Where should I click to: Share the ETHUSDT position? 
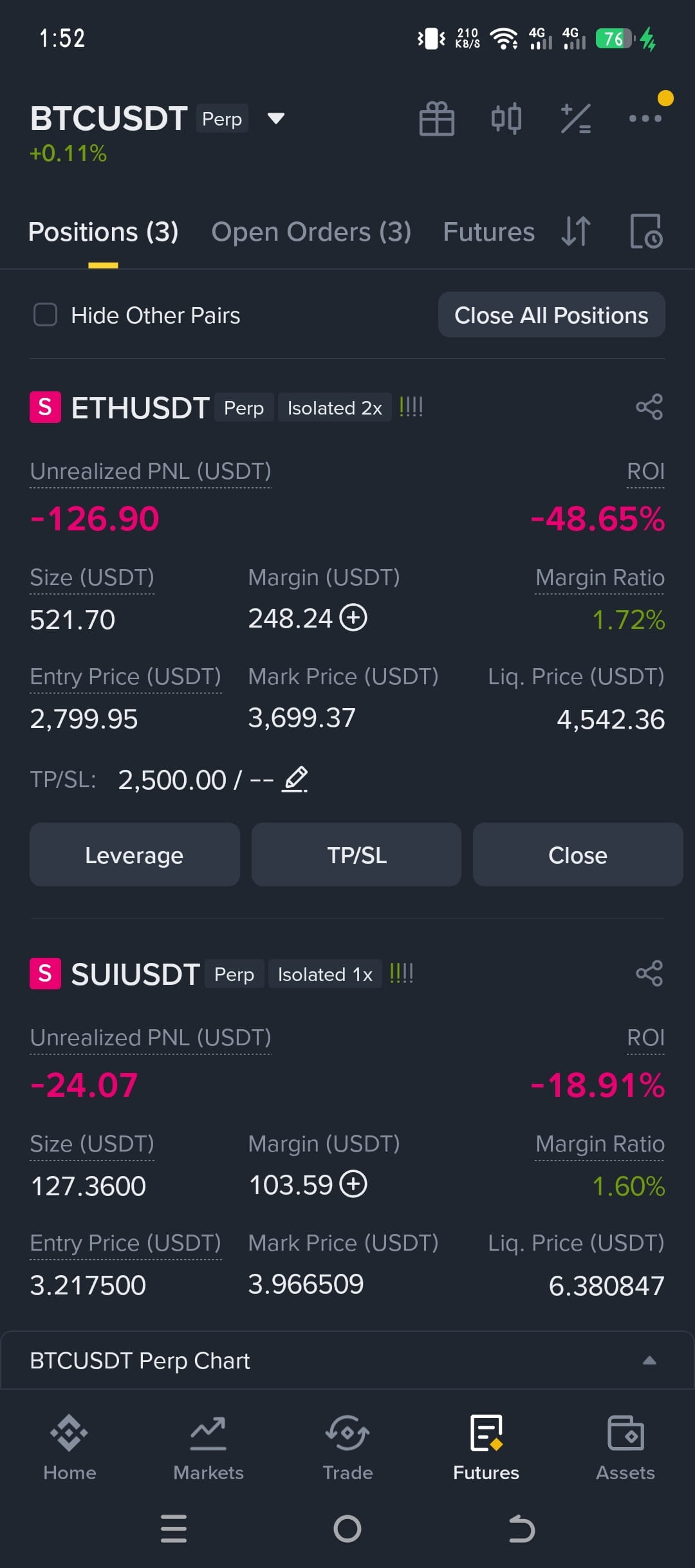coord(649,407)
